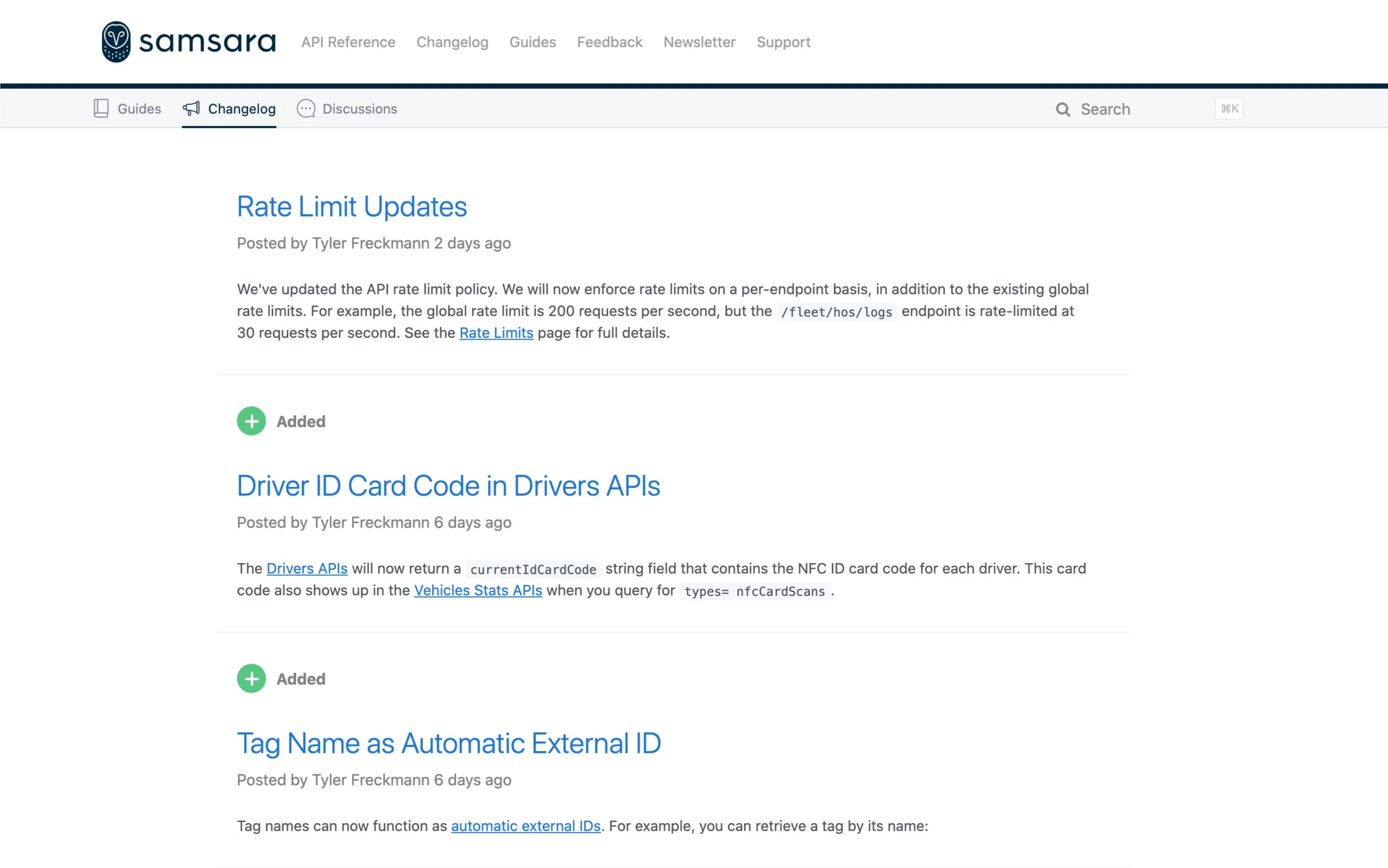The image size is (1388, 868).
Task: Click the Samsara owl logo icon
Action: click(x=116, y=42)
